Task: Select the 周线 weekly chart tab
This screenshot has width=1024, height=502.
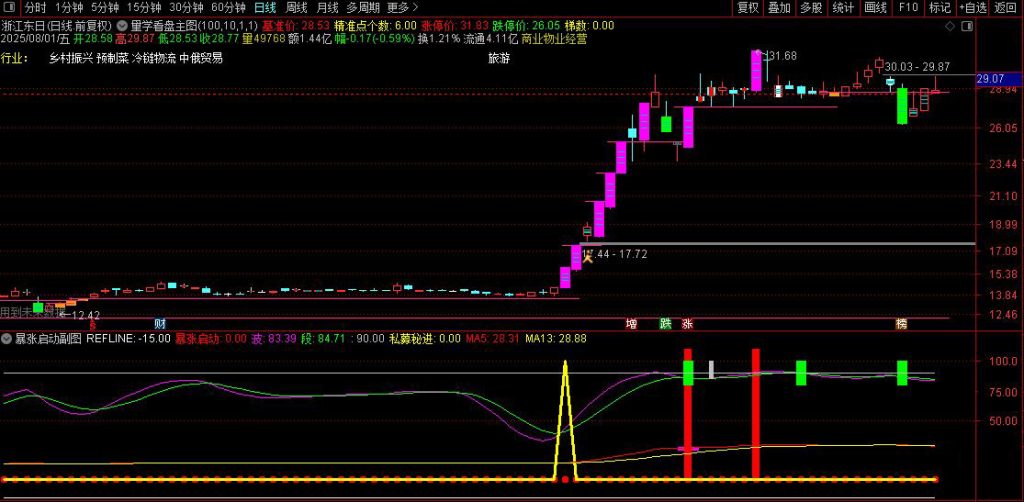Action: (x=297, y=7)
